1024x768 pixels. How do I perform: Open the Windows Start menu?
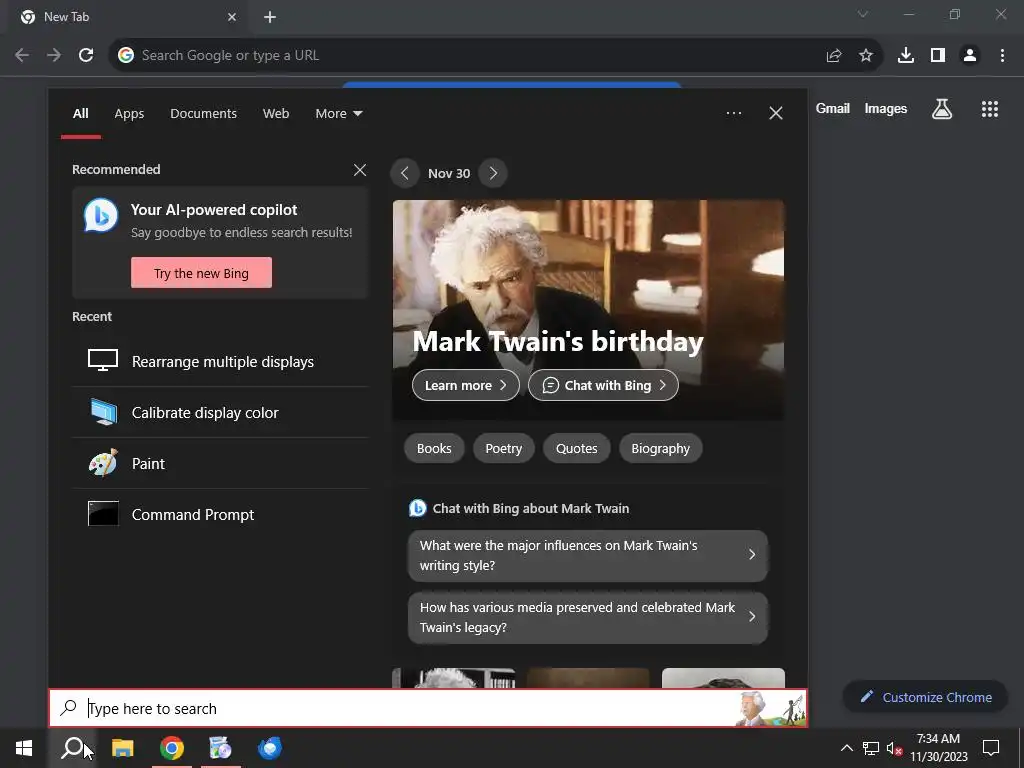point(24,748)
